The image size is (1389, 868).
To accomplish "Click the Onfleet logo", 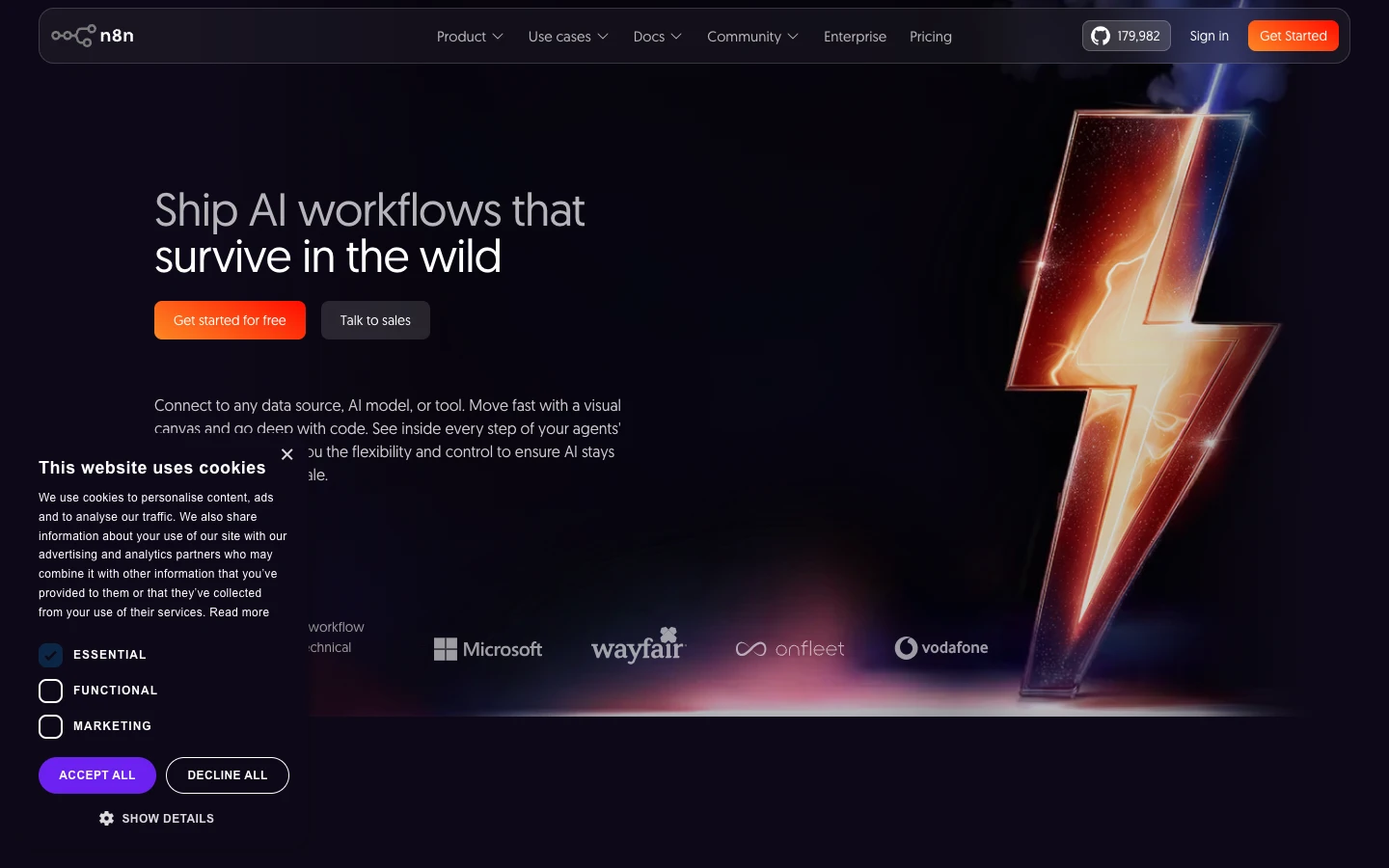I will pyautogui.click(x=789, y=648).
